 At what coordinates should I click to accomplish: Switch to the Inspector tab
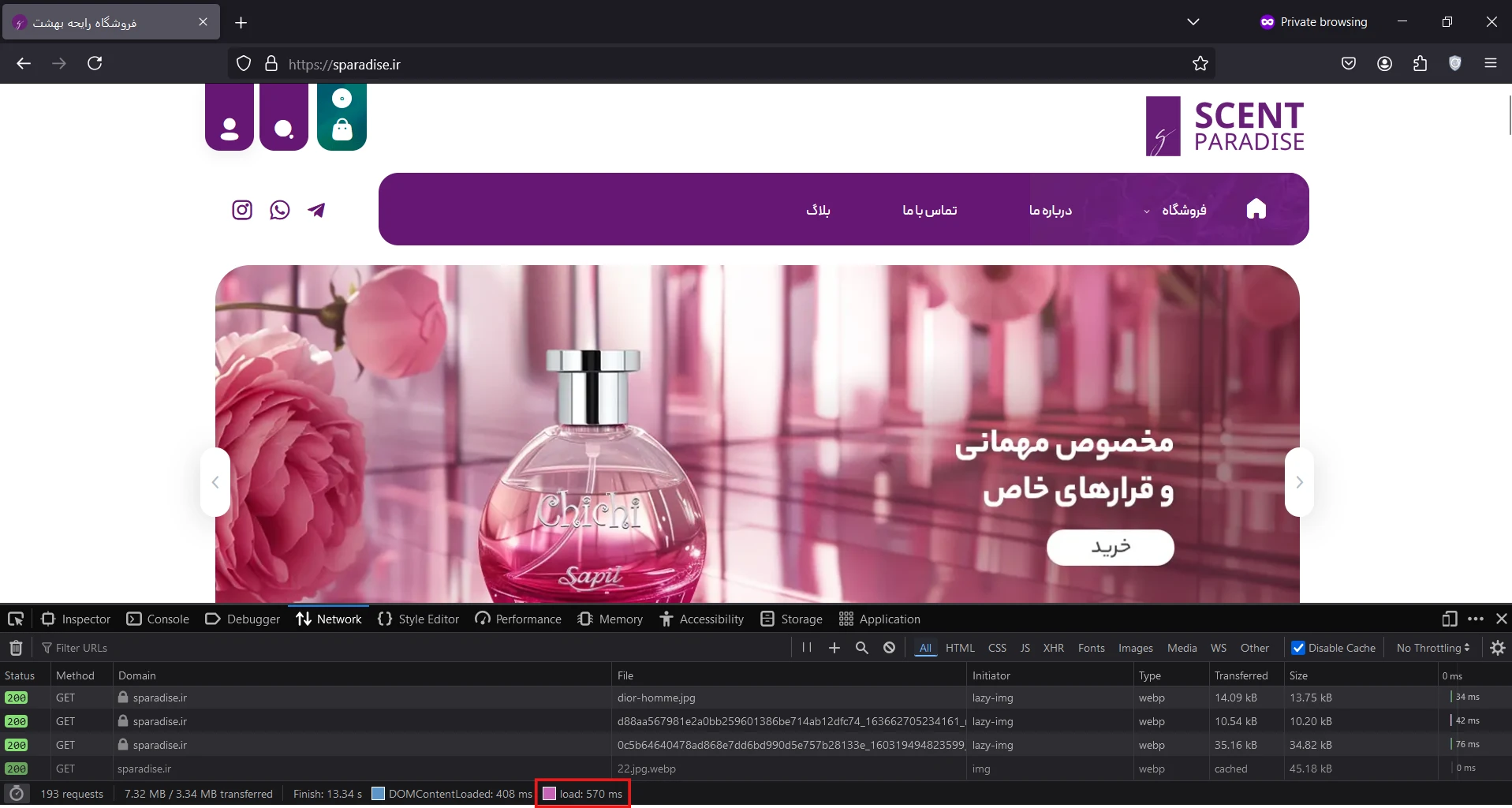tap(76, 619)
